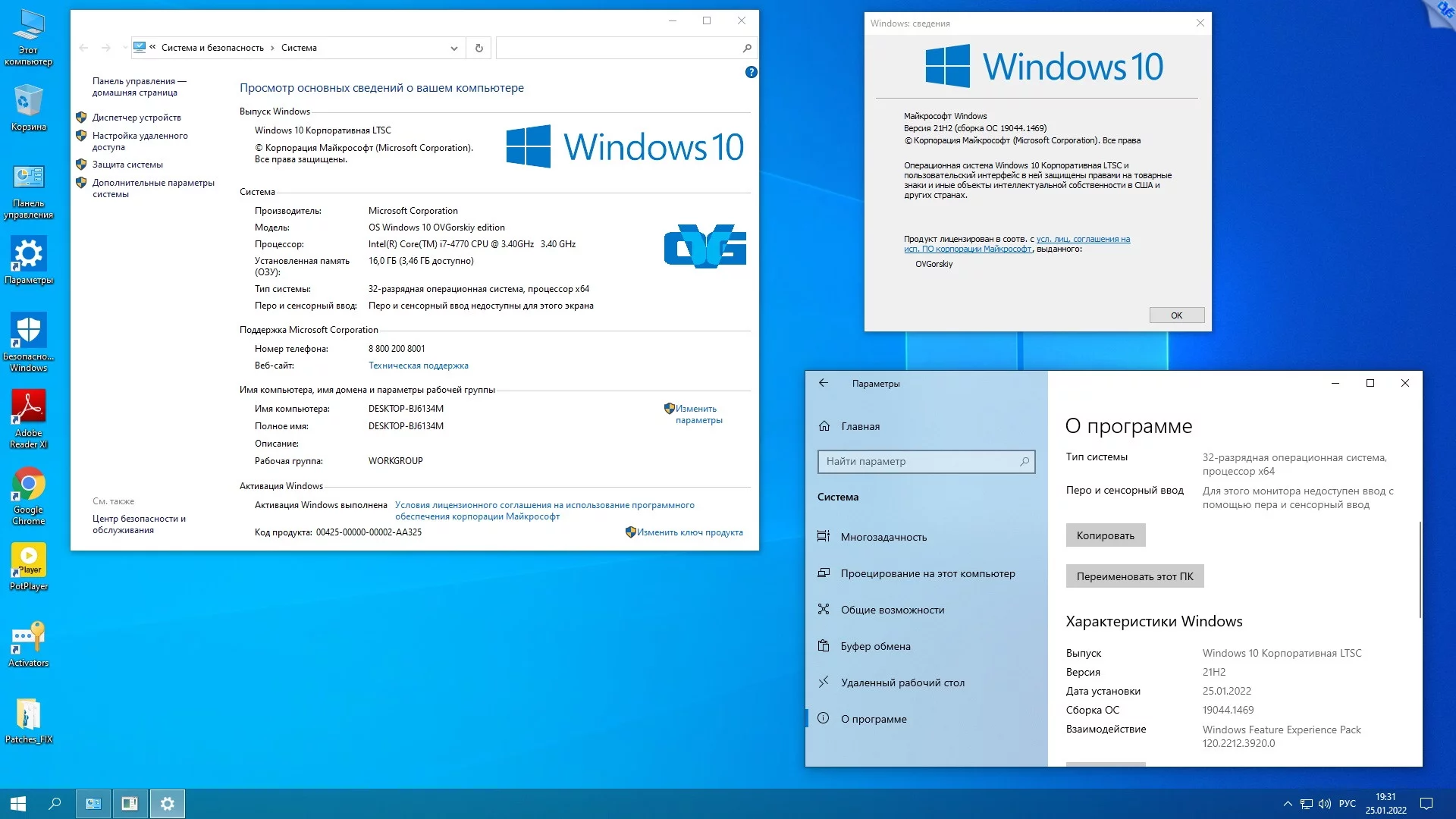Click Техническая поддержка web link
The height and width of the screenshot is (819, 1456).
click(x=418, y=365)
